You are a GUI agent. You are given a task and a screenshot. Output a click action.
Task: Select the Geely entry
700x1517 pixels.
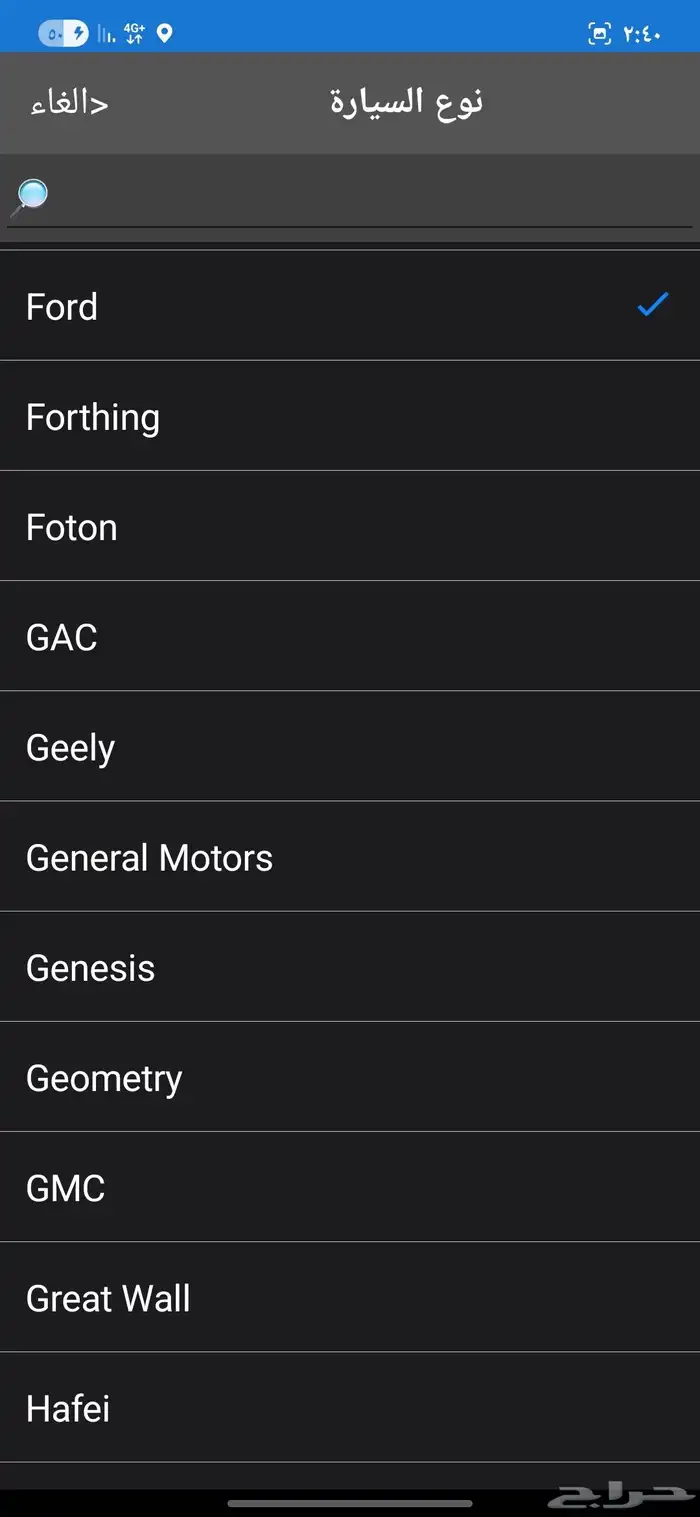click(x=350, y=746)
